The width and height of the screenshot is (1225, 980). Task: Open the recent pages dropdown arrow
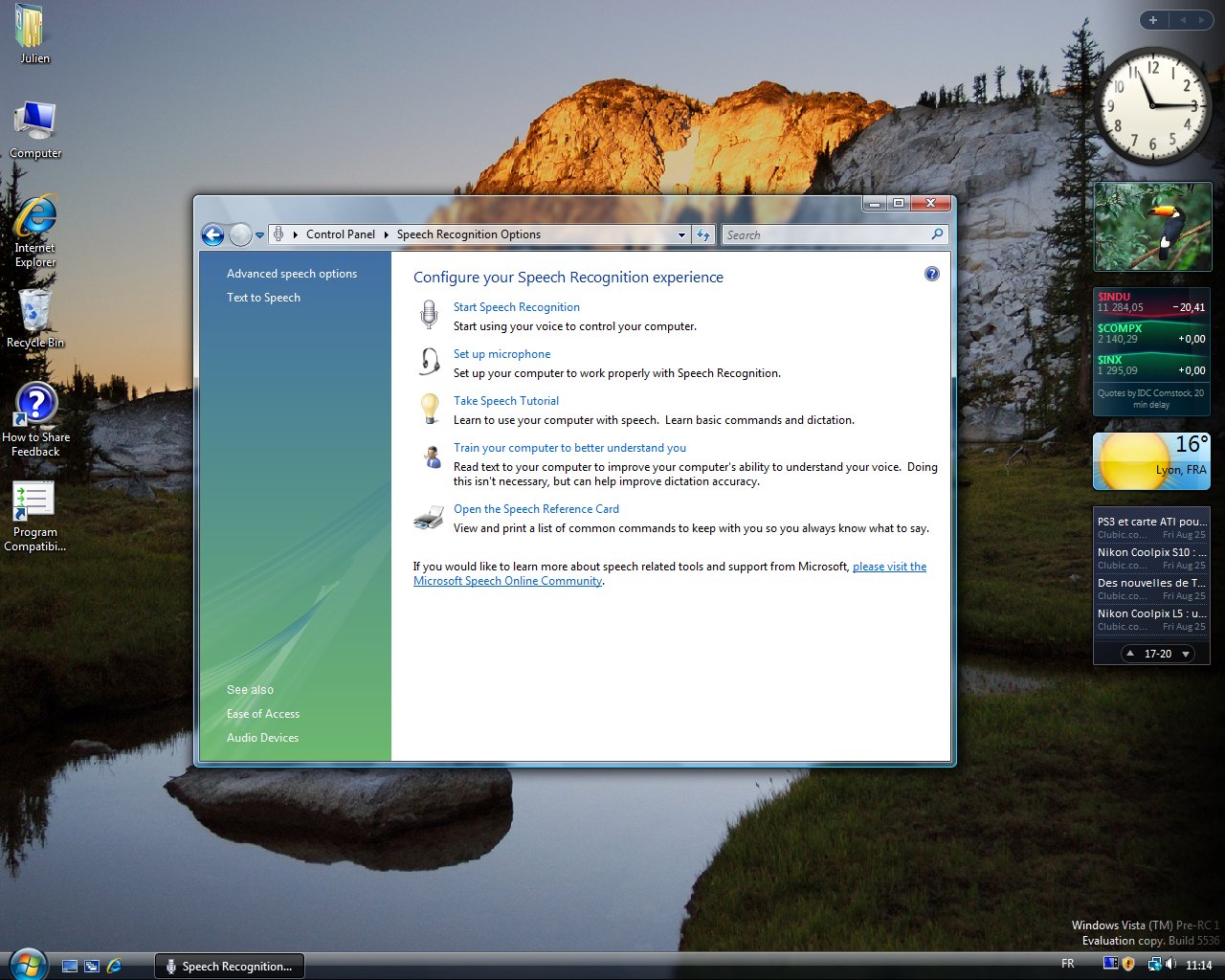259,235
